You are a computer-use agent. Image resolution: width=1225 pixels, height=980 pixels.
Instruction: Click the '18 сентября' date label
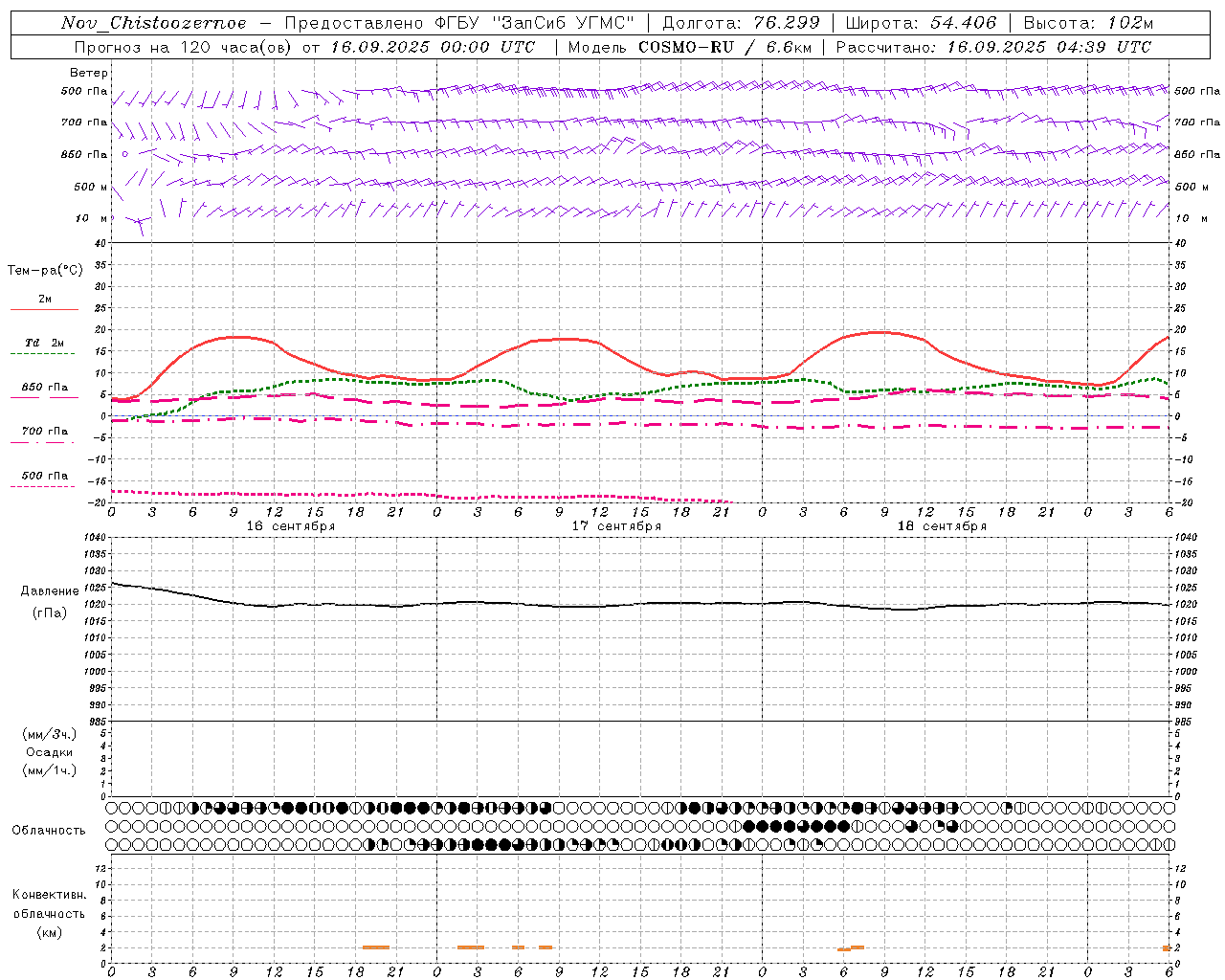[x=942, y=526]
